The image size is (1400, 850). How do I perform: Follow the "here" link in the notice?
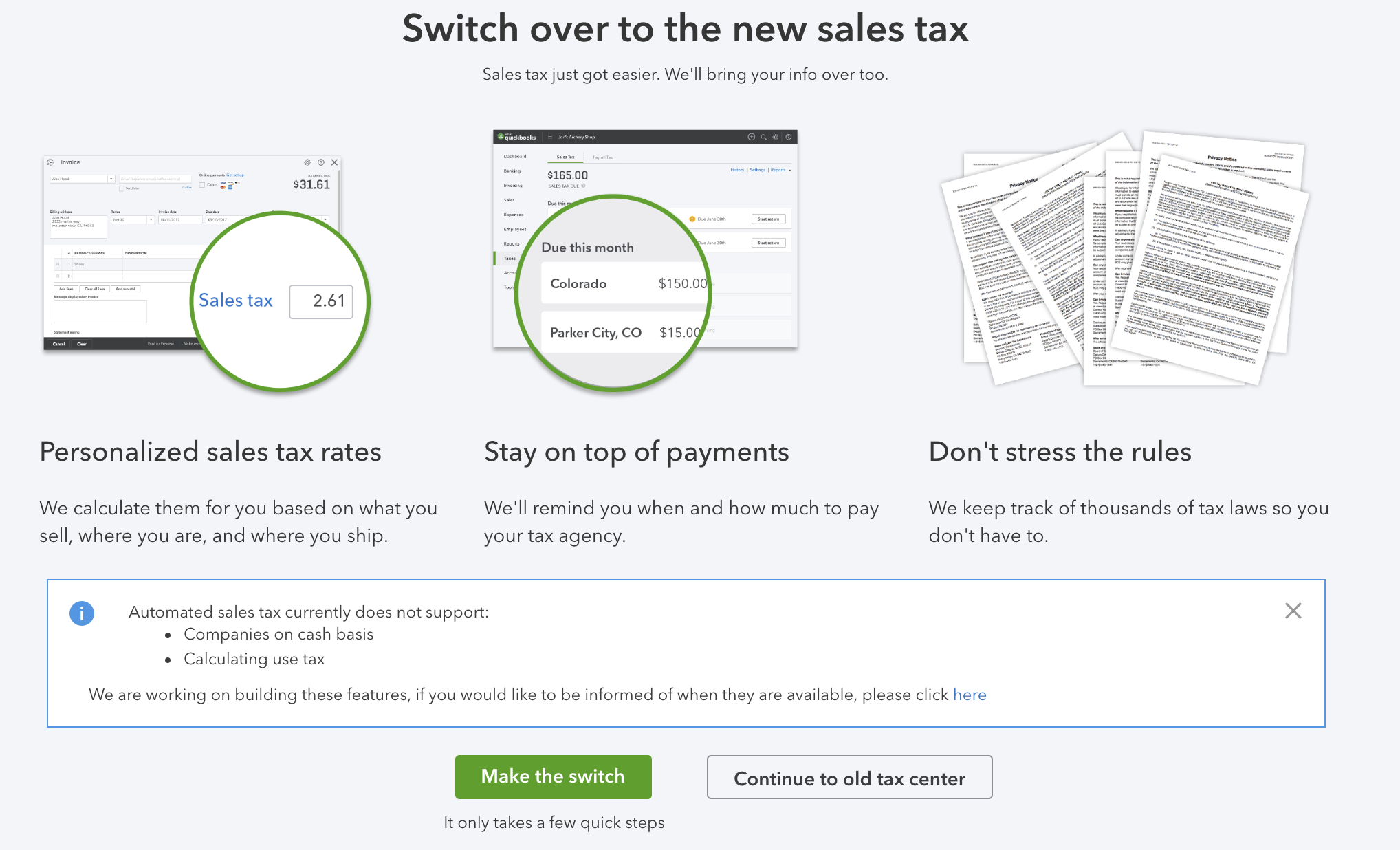[970, 695]
